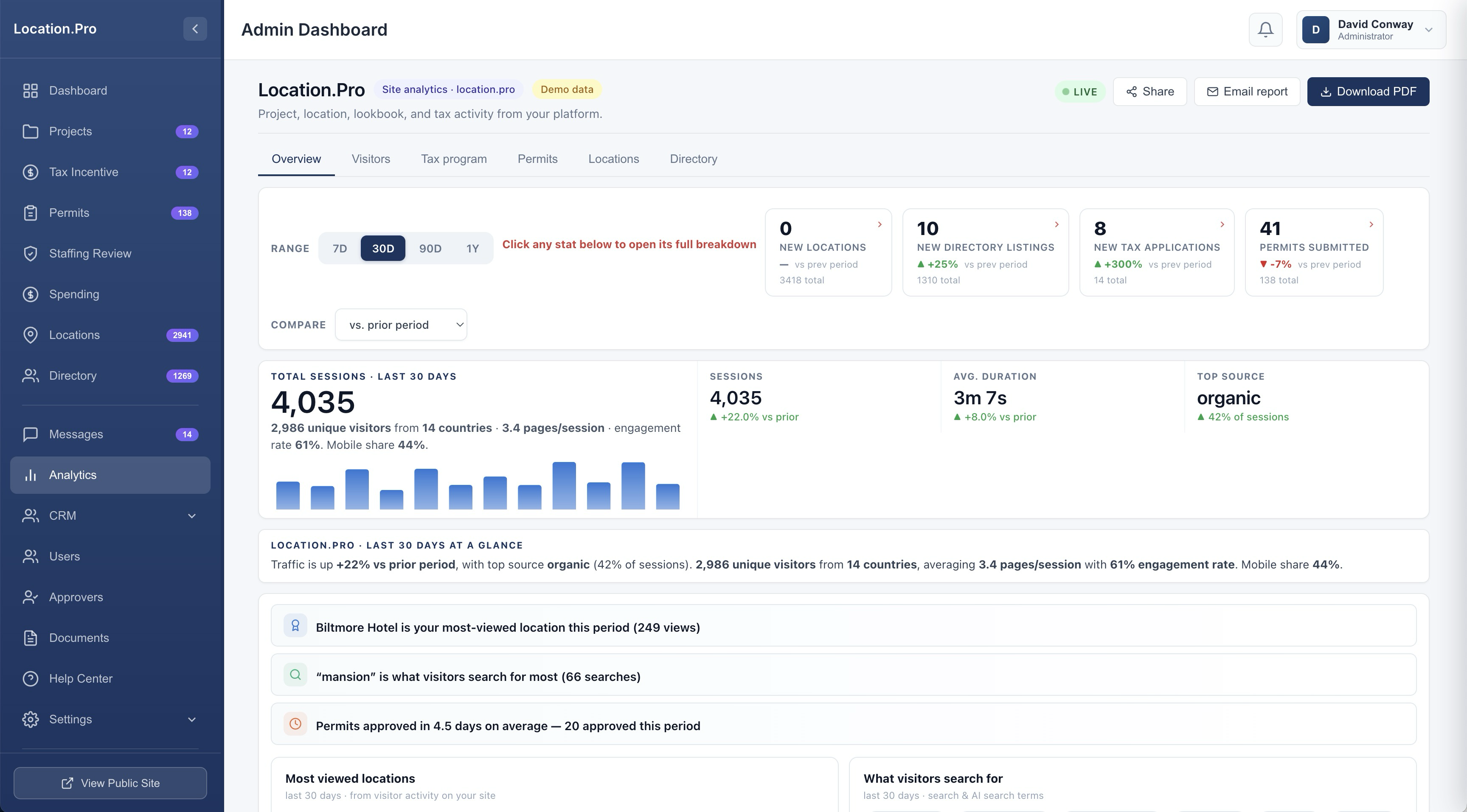Open the Compare vs. prior period dropdown
This screenshot has width=1467, height=812.
tap(401, 325)
